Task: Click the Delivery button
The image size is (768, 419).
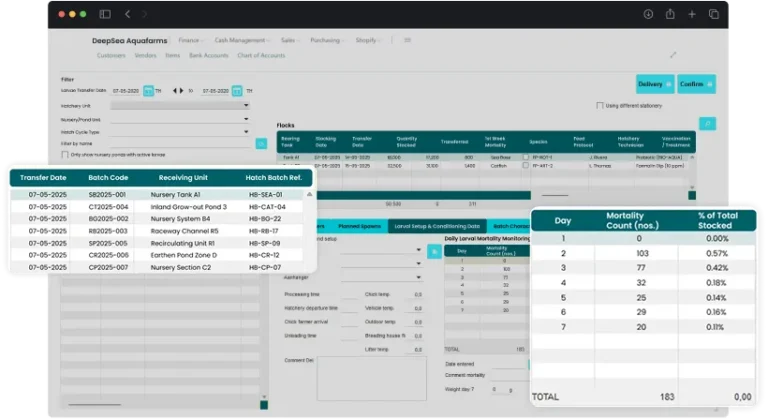Action: click(655, 84)
